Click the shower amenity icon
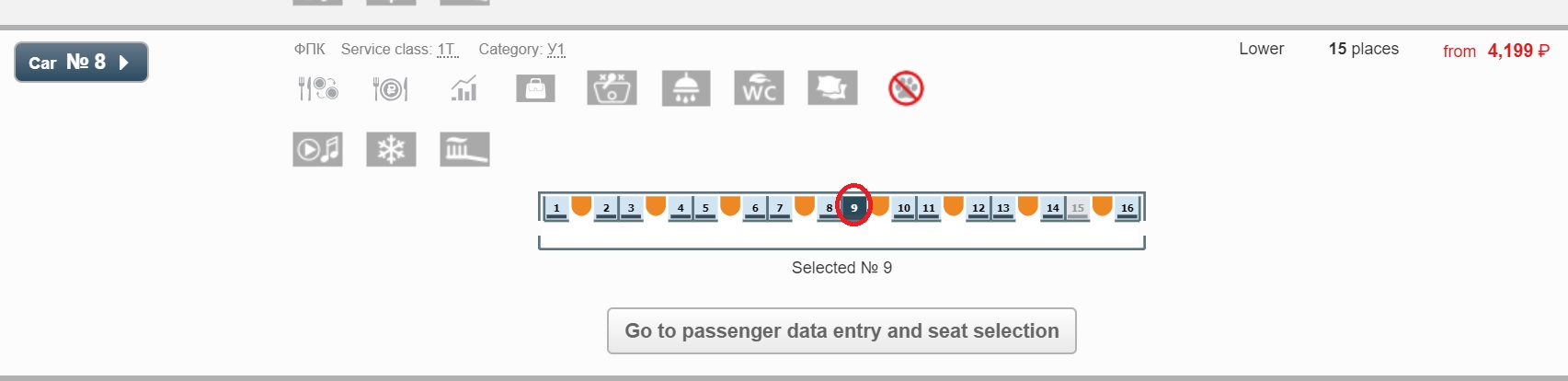Image resolution: width=1568 pixels, height=381 pixels. (x=686, y=88)
